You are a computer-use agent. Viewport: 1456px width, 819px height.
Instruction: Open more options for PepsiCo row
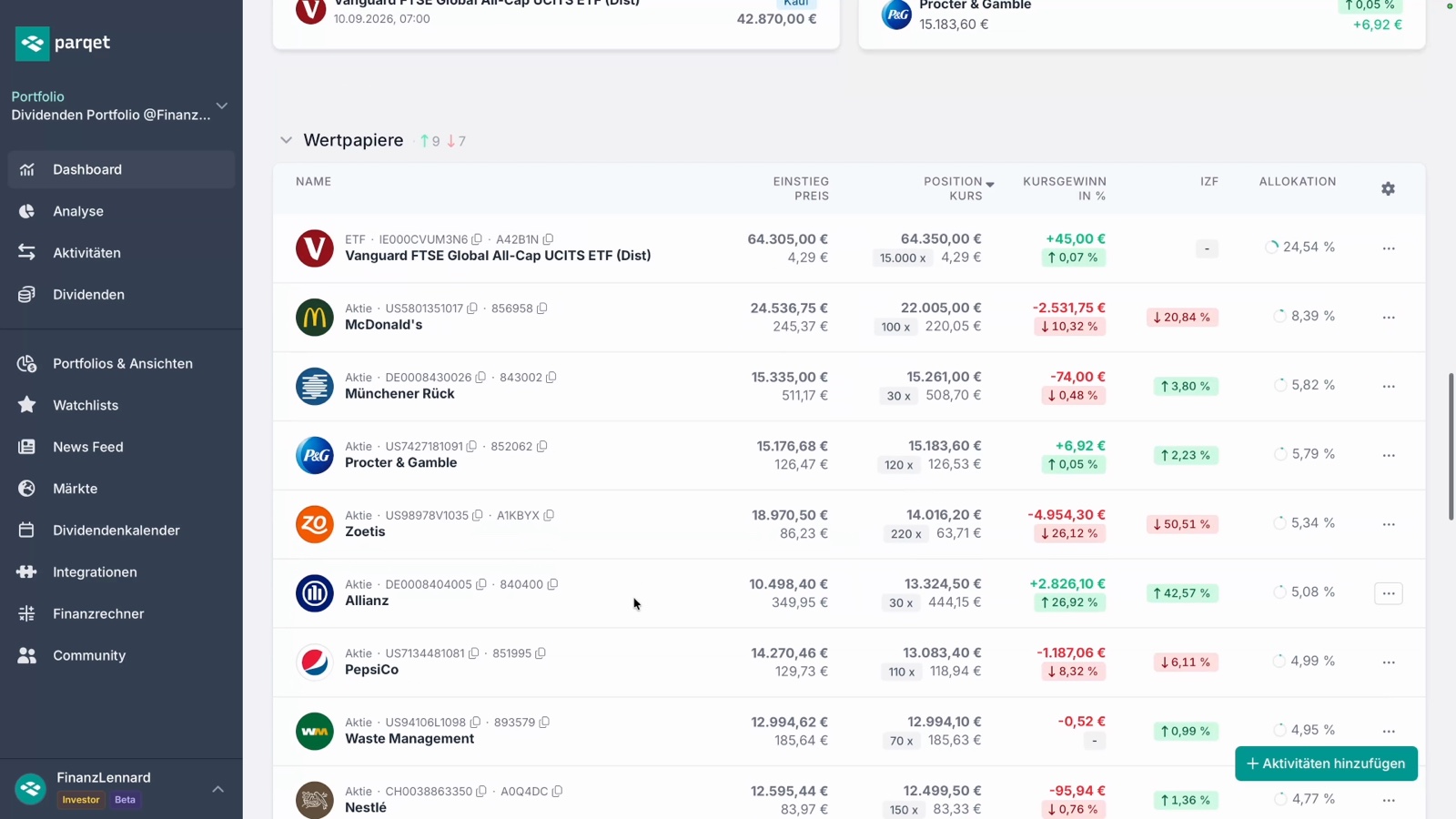[x=1389, y=662]
